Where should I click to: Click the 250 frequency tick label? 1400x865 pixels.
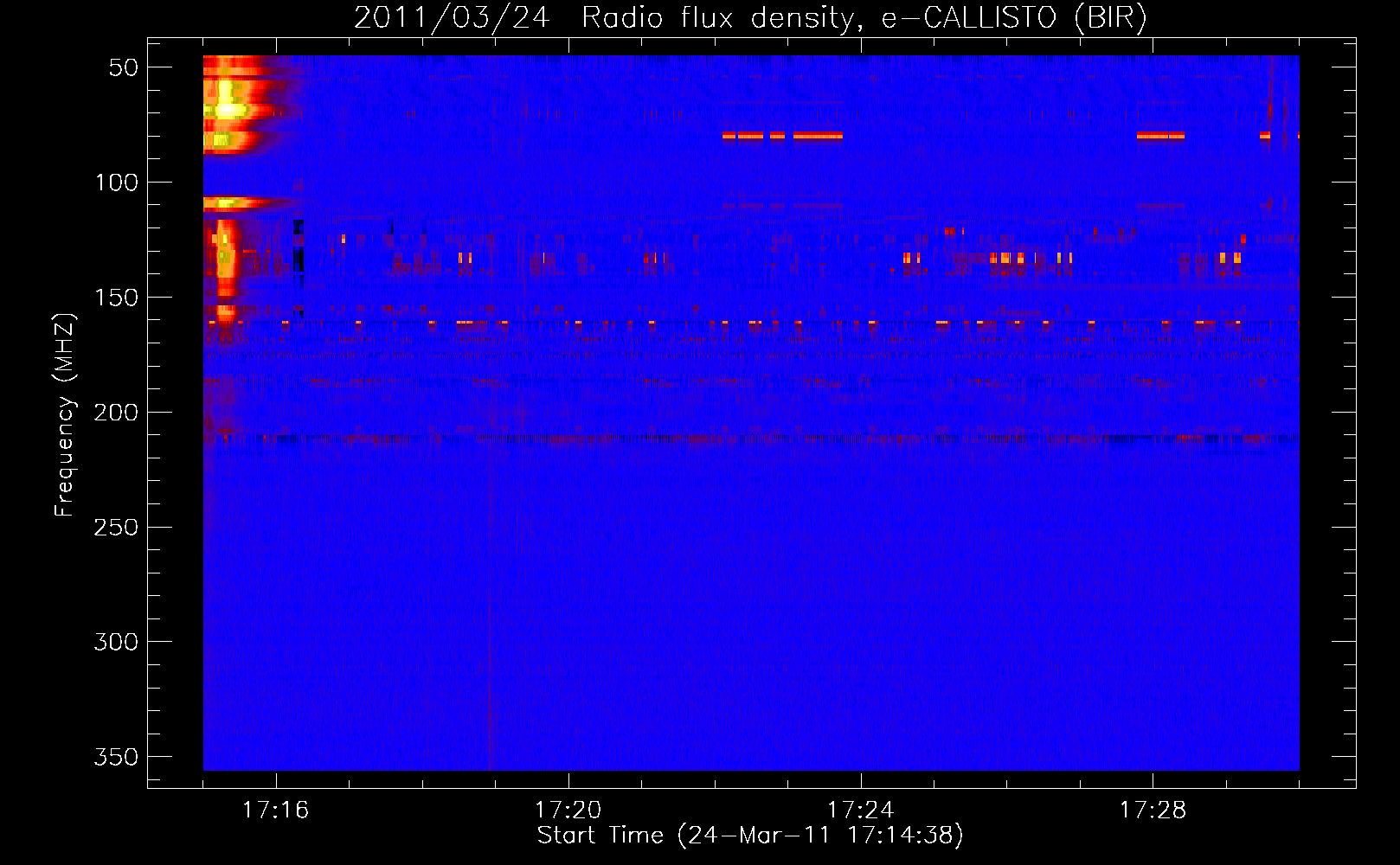(116, 527)
